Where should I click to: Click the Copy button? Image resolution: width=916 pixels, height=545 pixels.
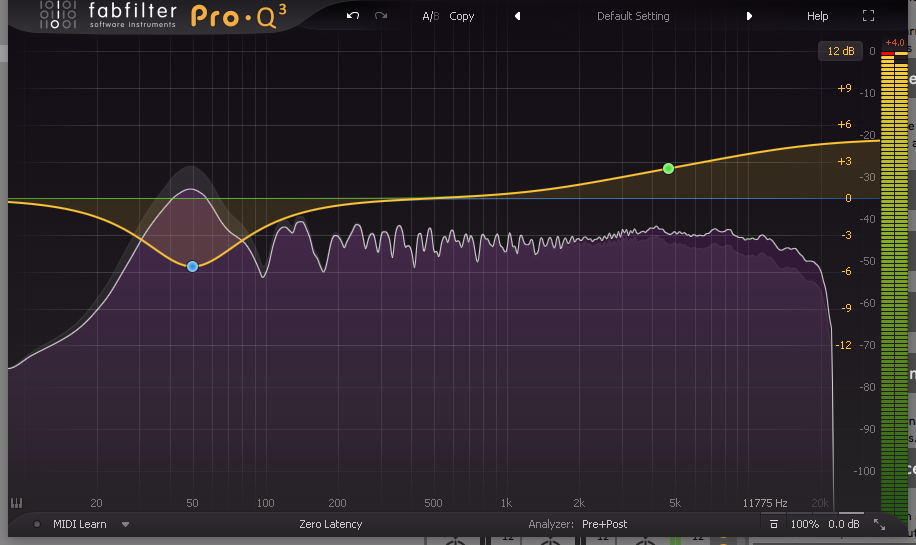(x=462, y=16)
